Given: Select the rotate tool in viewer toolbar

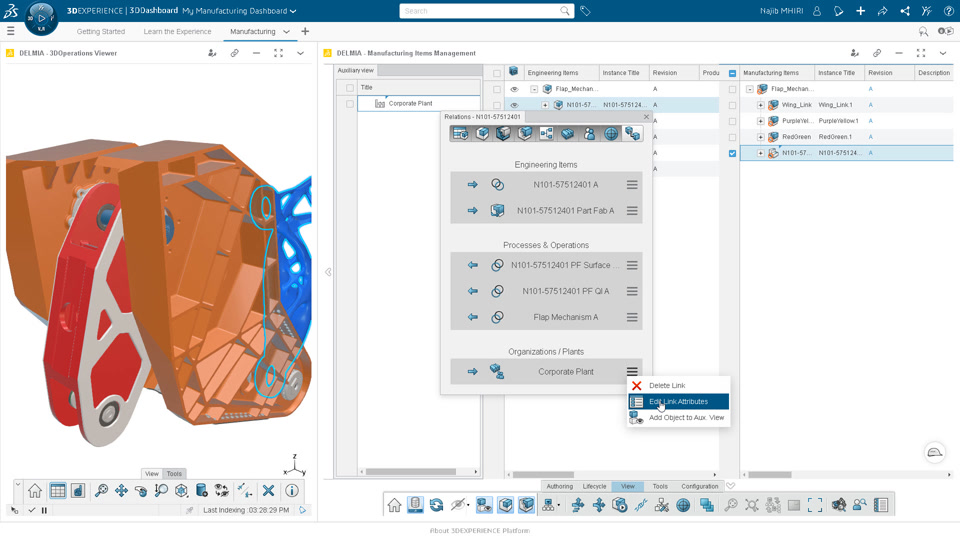Looking at the screenshot, I should [x=141, y=490].
